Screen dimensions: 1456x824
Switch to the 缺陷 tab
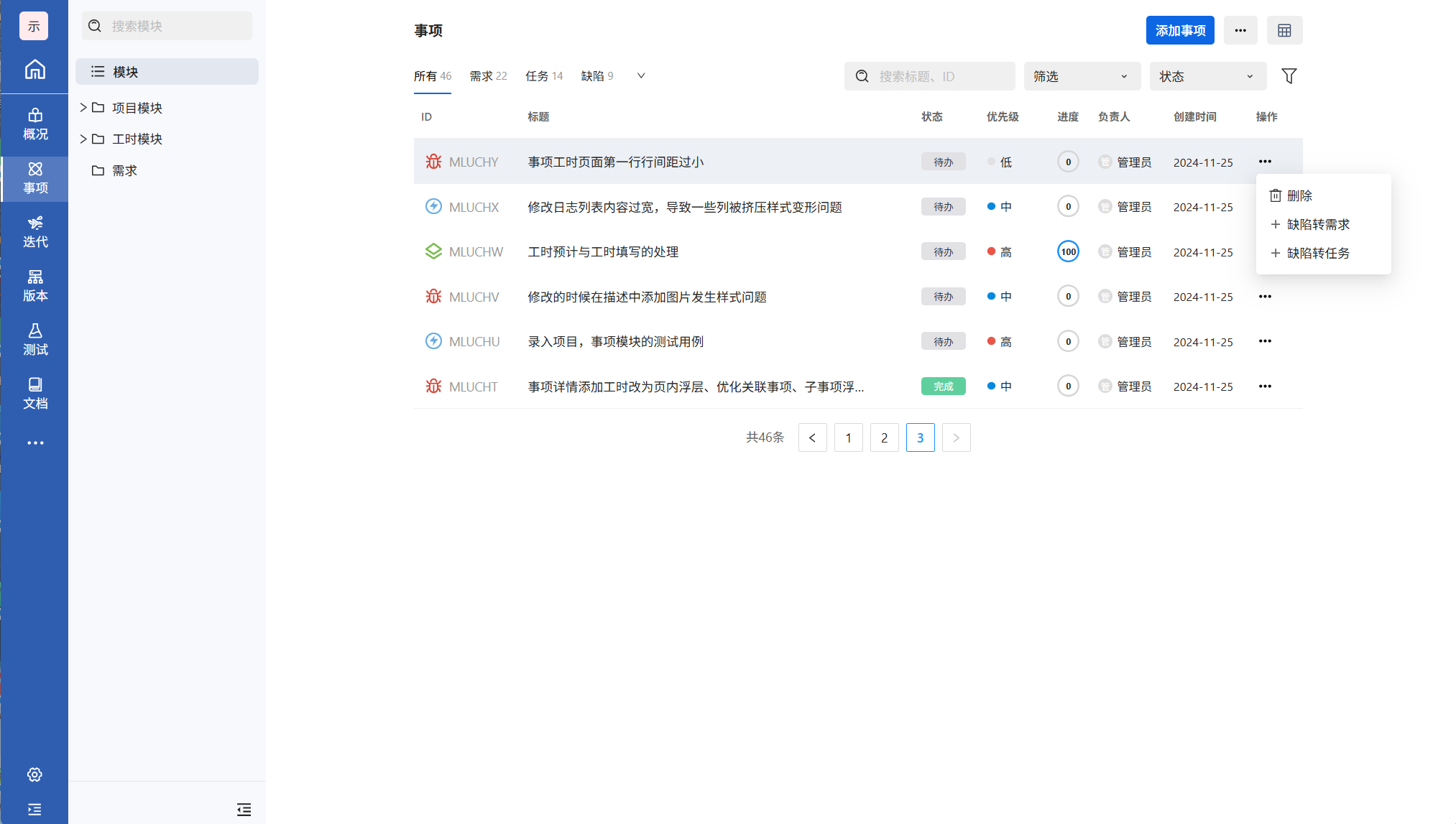[596, 76]
